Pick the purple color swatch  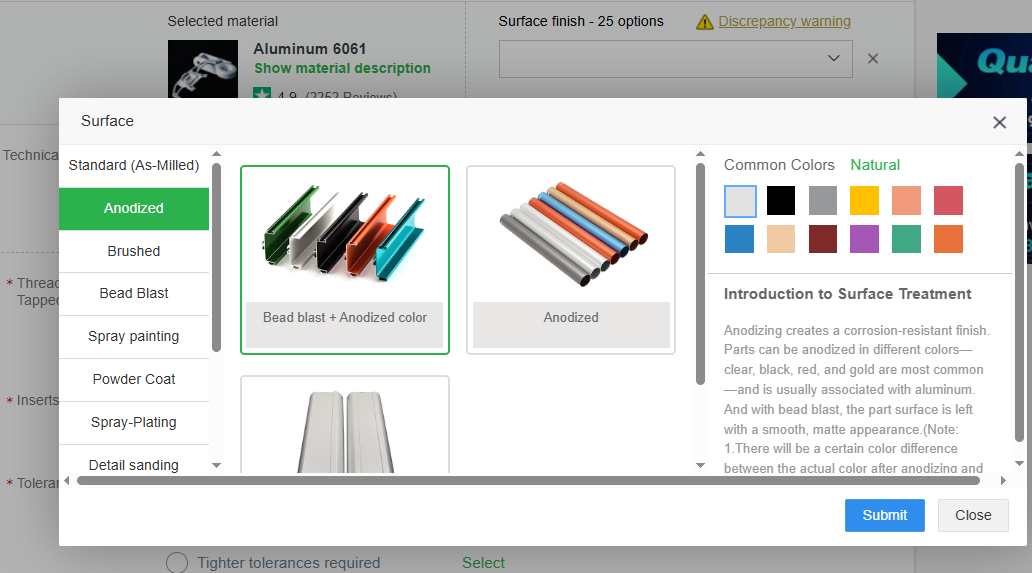click(x=864, y=239)
